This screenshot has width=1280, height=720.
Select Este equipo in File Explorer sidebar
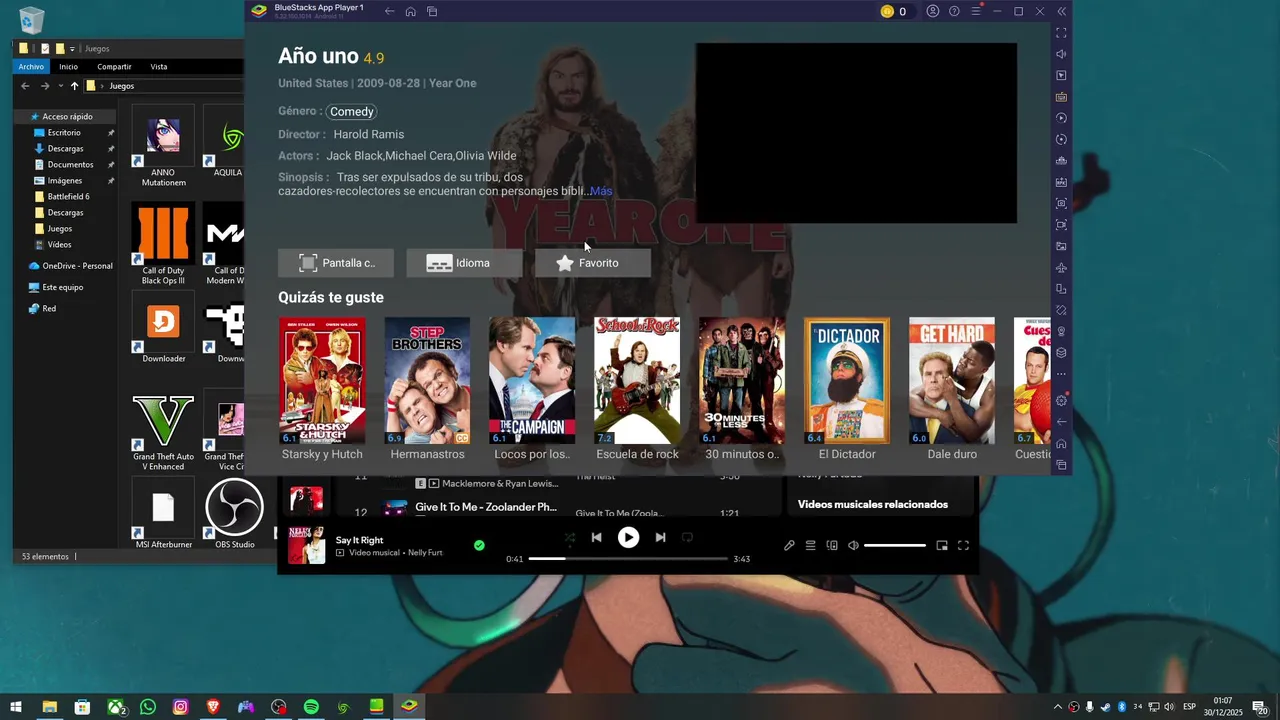pyautogui.click(x=62, y=287)
